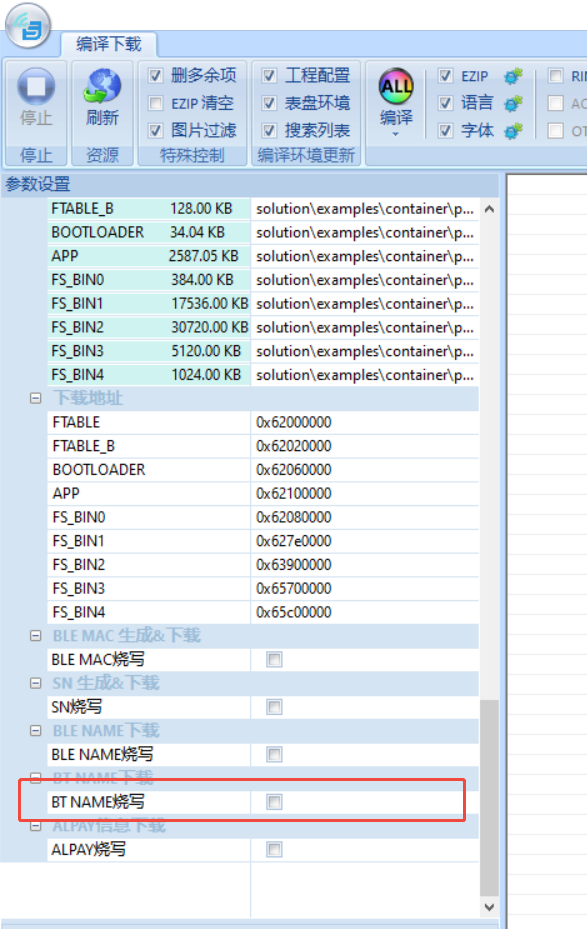Viewport: 587px width, 929px height.
Task: Enable the SN烧写 checkbox
Action: click(x=274, y=707)
